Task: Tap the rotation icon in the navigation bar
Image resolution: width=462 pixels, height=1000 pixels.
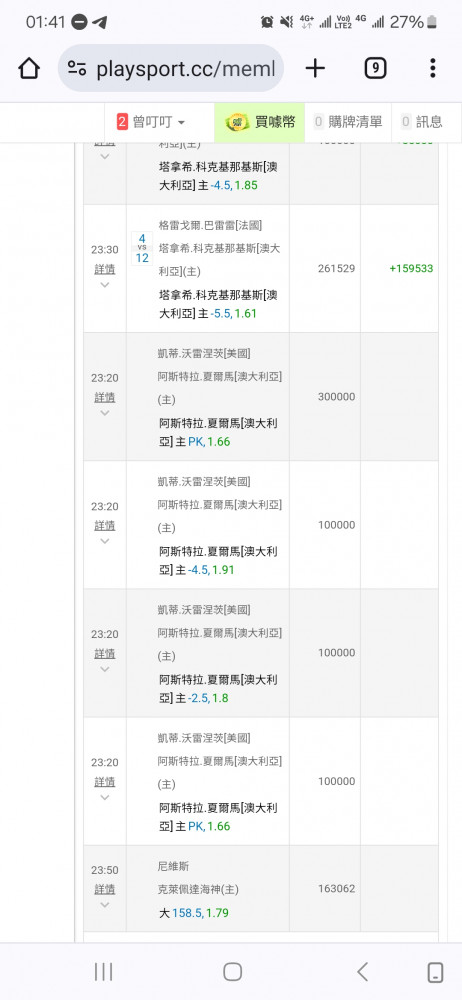Action: [435, 972]
